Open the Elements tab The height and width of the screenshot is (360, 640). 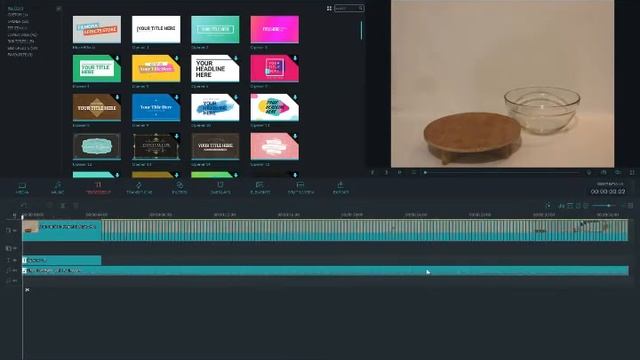pos(260,188)
